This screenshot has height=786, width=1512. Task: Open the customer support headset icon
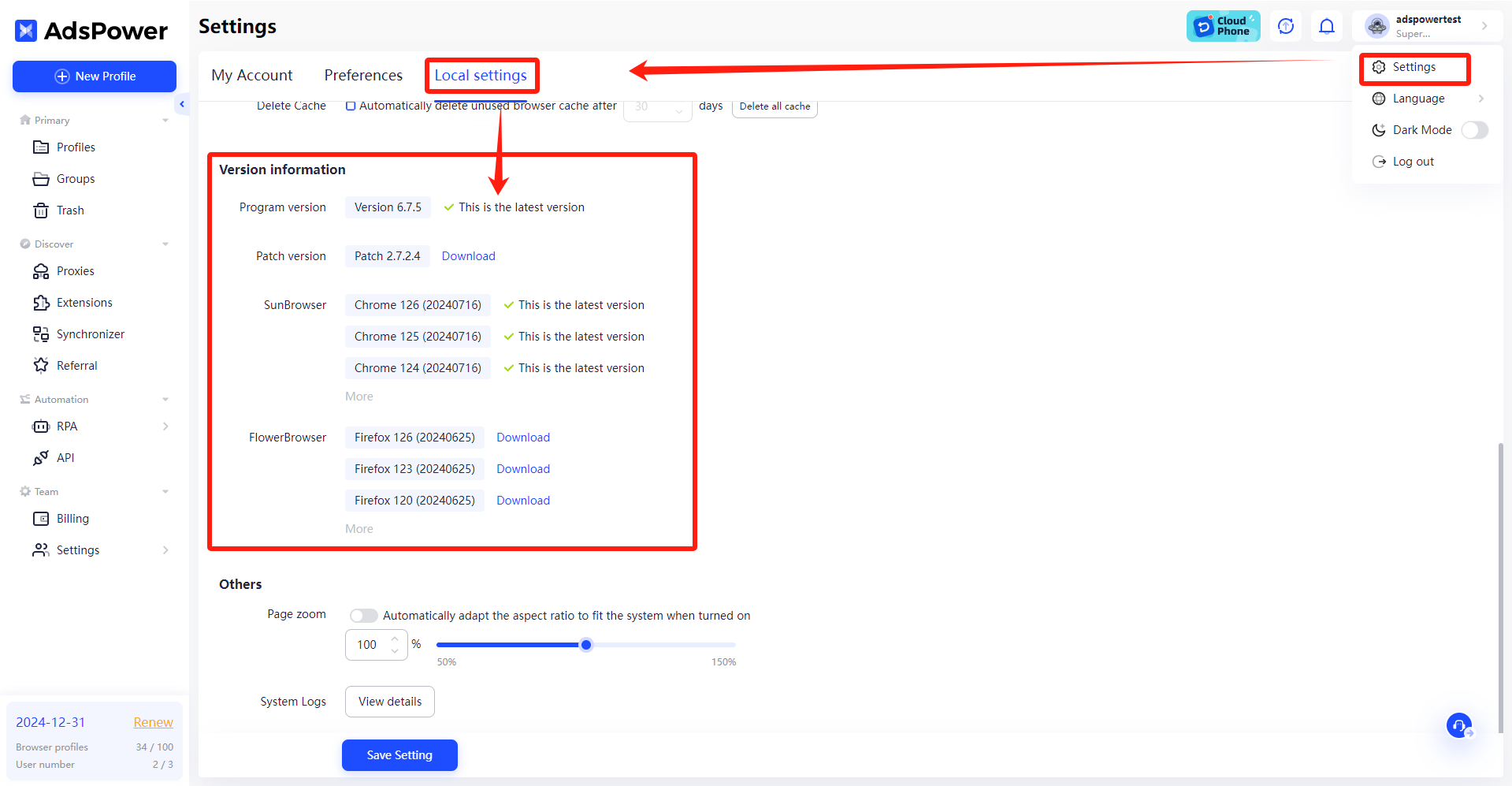coord(1459,725)
